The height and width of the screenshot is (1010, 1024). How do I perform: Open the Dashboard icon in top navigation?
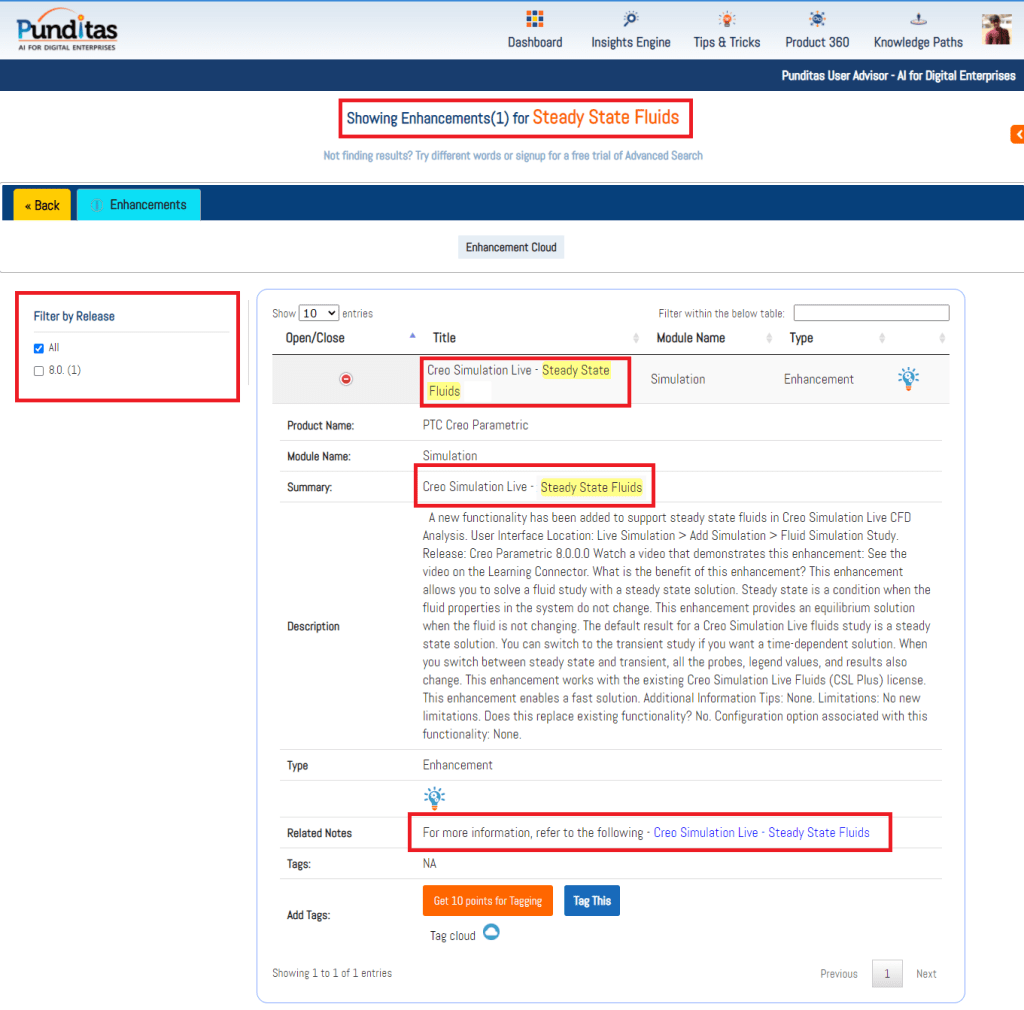click(x=534, y=20)
